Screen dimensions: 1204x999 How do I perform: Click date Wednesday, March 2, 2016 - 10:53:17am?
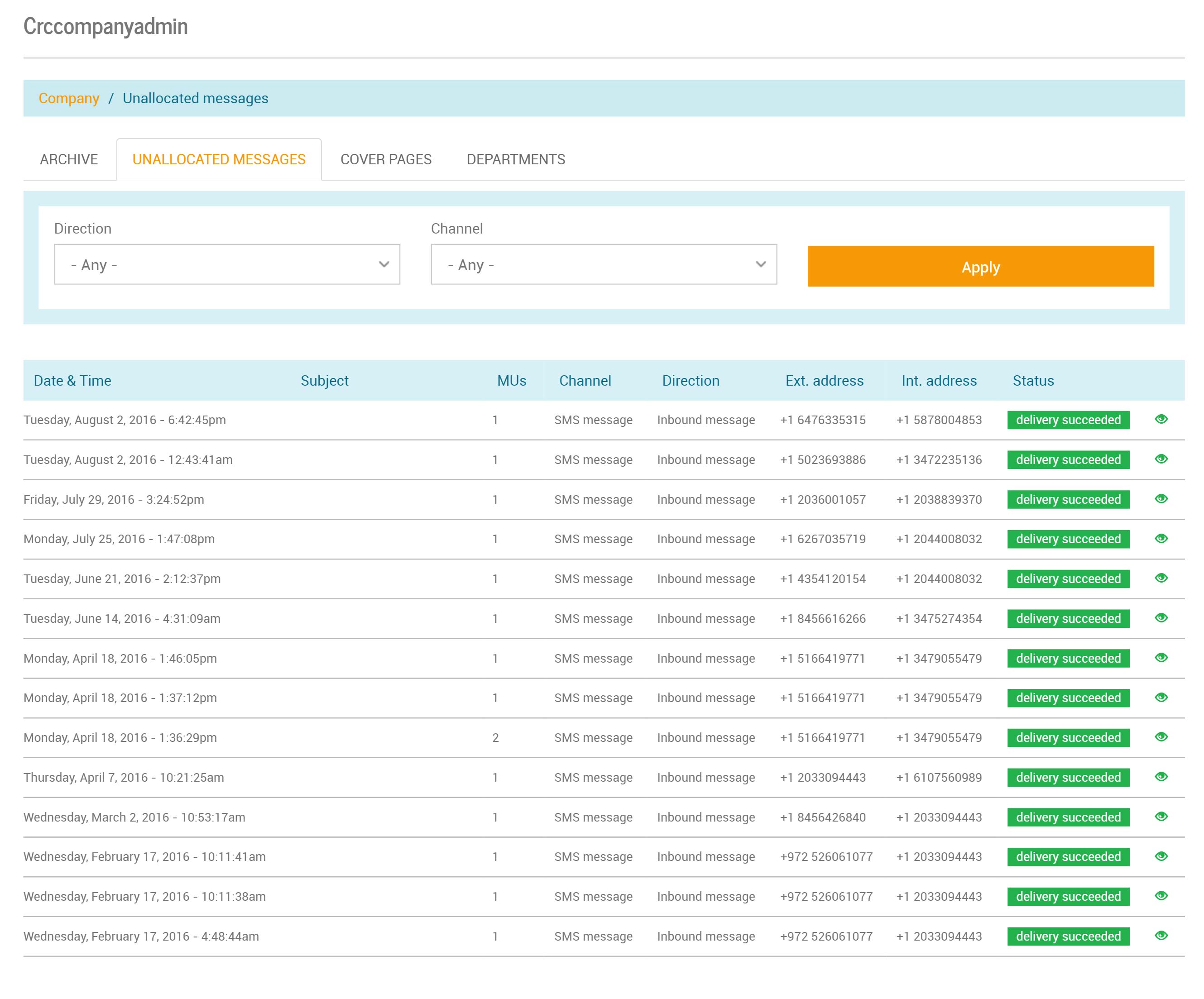click(134, 817)
